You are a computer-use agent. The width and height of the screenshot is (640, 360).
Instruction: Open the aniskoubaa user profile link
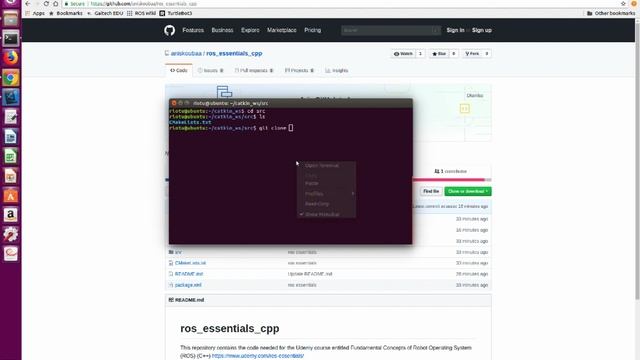point(186,53)
